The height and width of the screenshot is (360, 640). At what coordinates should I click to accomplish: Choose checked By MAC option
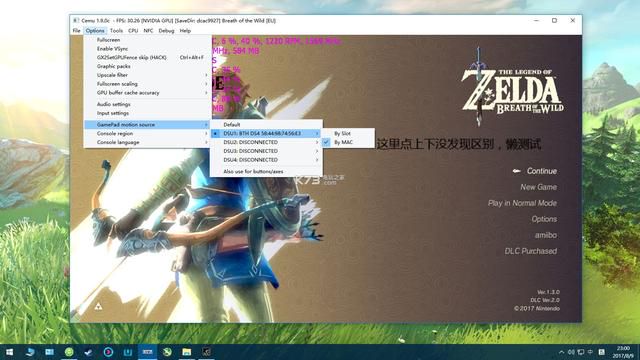tap(348, 142)
